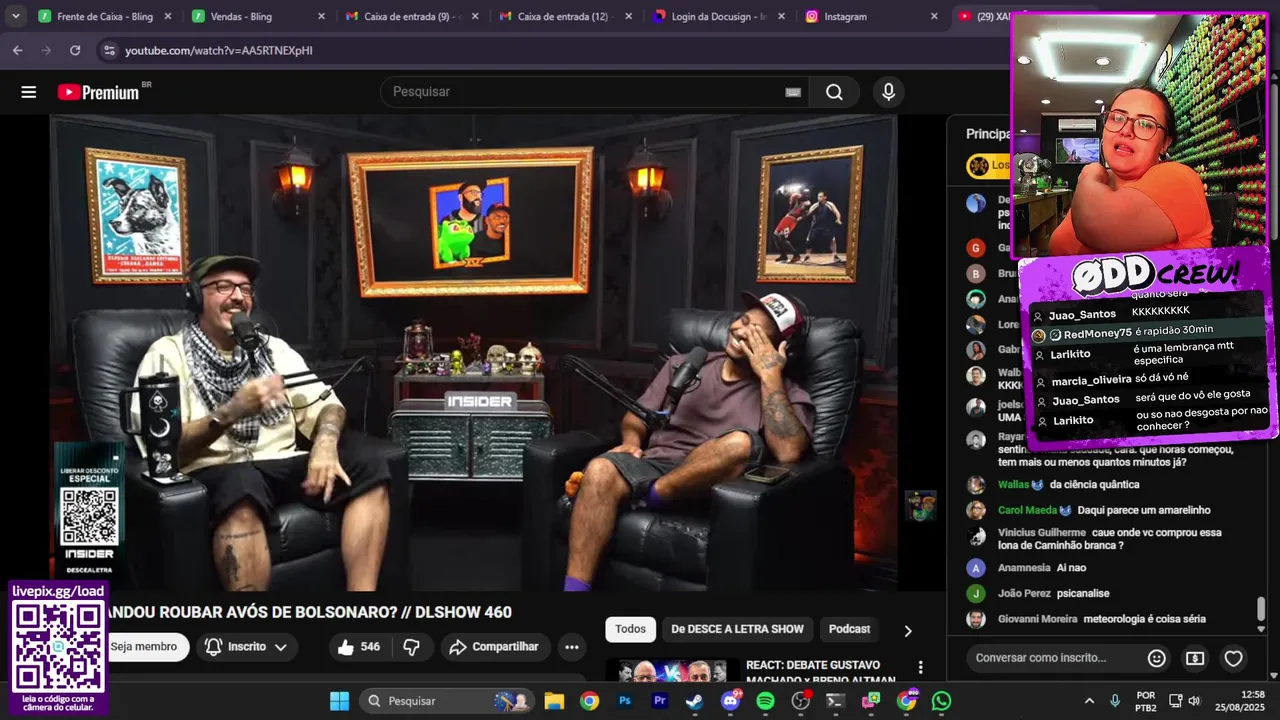Click Vinicius Guilherme chat username

point(1041,533)
